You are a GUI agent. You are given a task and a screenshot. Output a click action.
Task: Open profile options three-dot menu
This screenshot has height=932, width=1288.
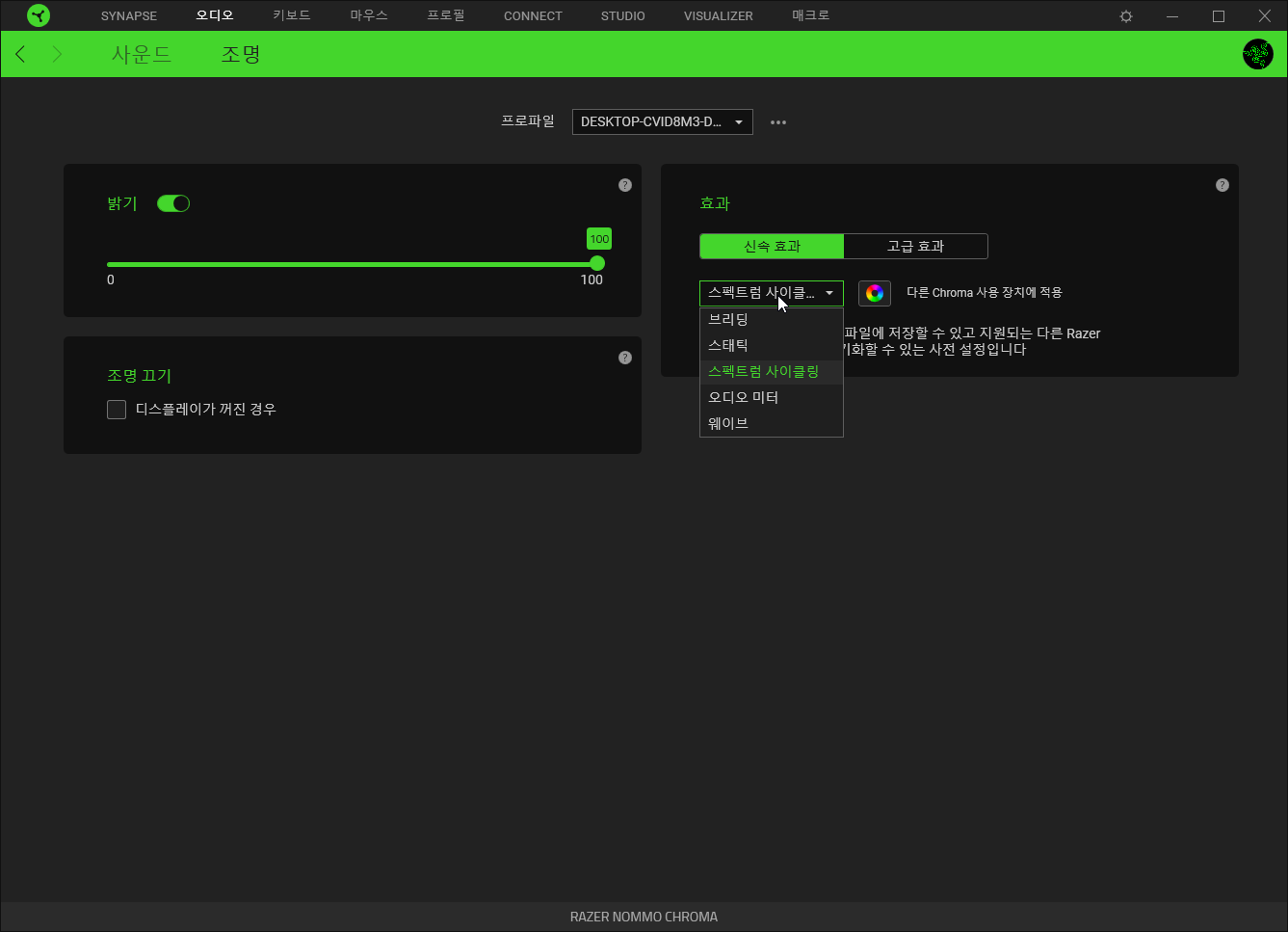pos(778,122)
